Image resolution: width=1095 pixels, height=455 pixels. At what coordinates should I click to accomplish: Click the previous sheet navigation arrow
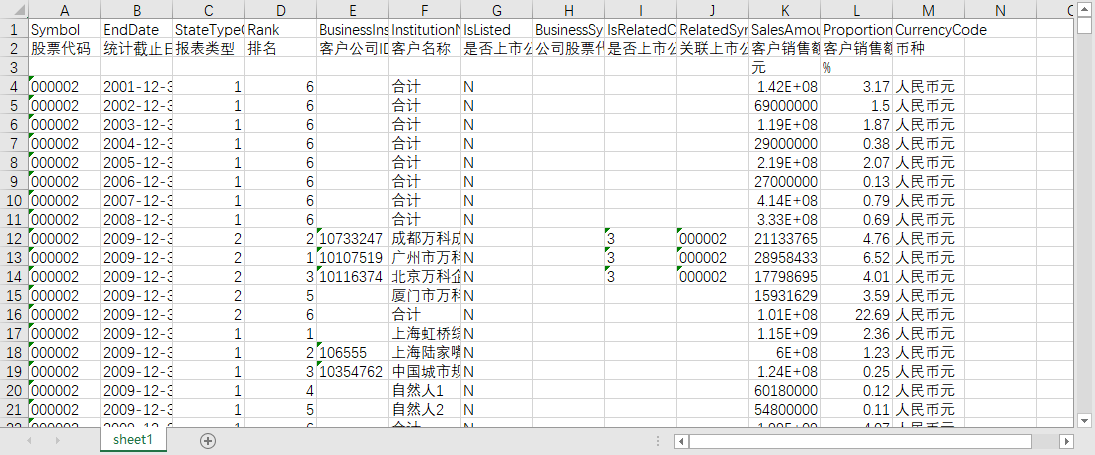pyautogui.click(x=29, y=440)
